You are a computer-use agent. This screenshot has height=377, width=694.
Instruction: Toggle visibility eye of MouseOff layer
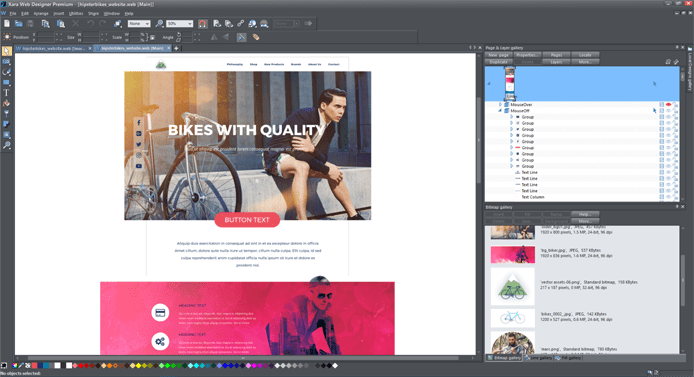(668, 111)
